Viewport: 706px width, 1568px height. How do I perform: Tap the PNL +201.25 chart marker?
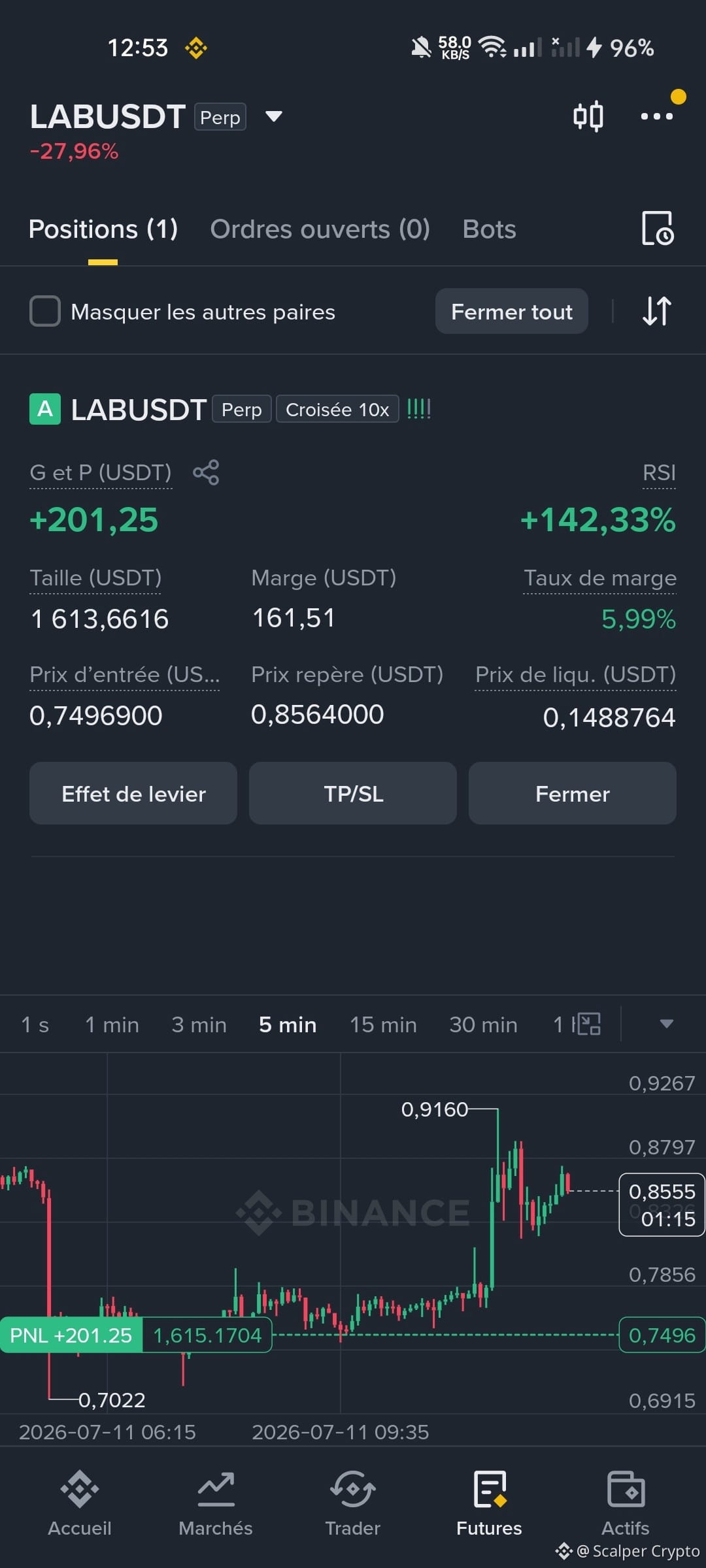point(71,1335)
